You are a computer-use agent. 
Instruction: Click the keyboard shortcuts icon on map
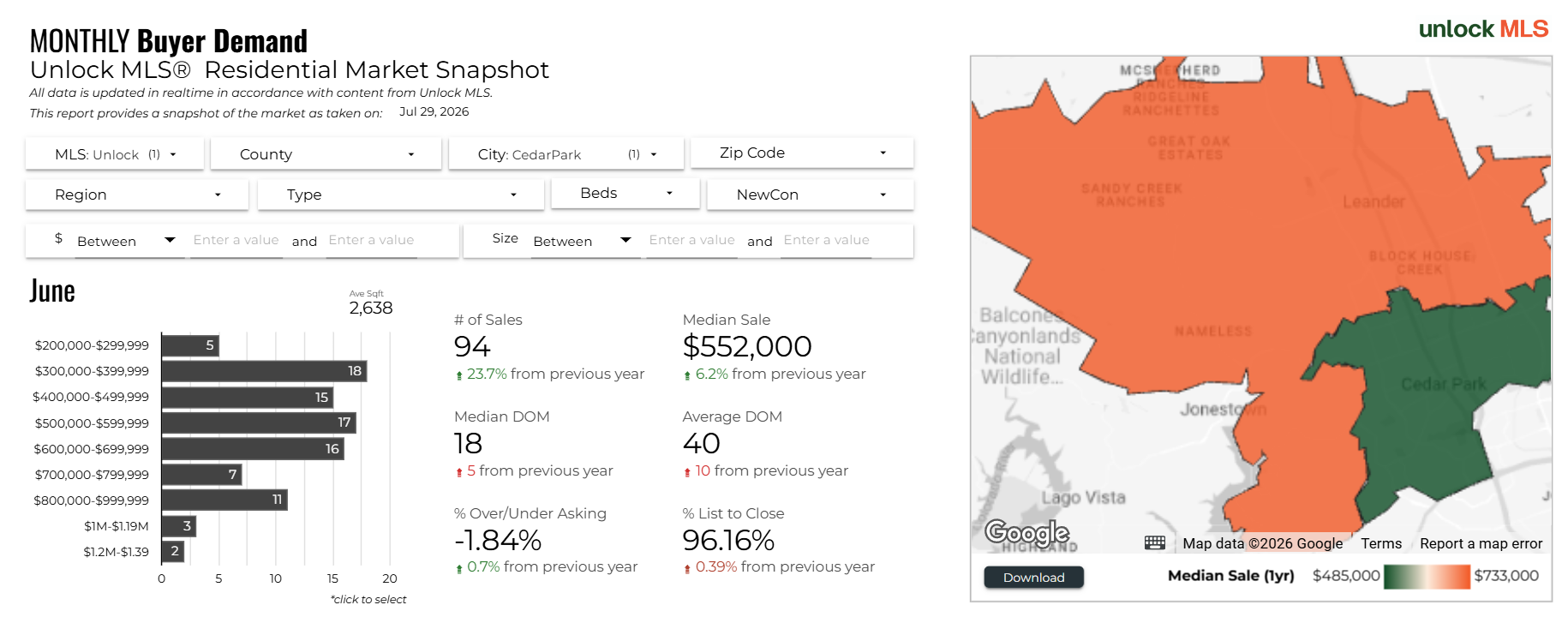pos(1154,542)
